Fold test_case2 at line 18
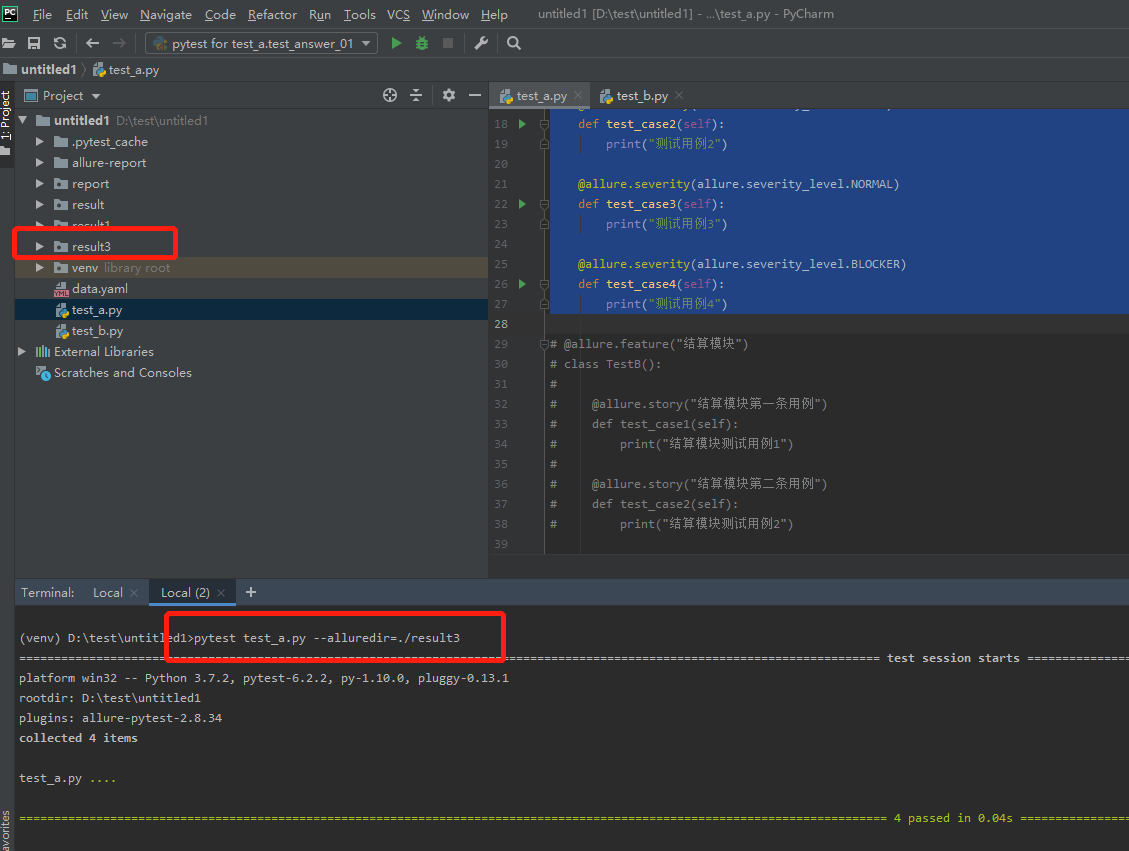The height and width of the screenshot is (851, 1129). [544, 124]
